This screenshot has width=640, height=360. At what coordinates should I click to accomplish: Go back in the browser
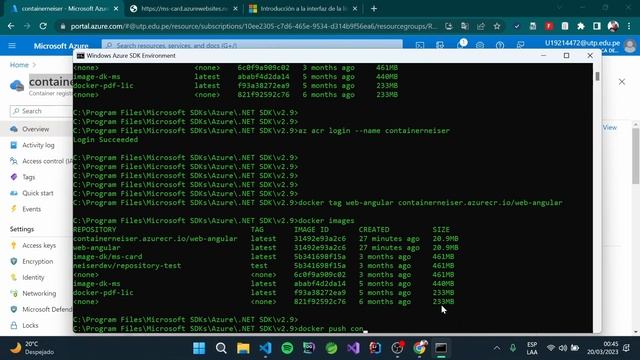tap(11, 26)
